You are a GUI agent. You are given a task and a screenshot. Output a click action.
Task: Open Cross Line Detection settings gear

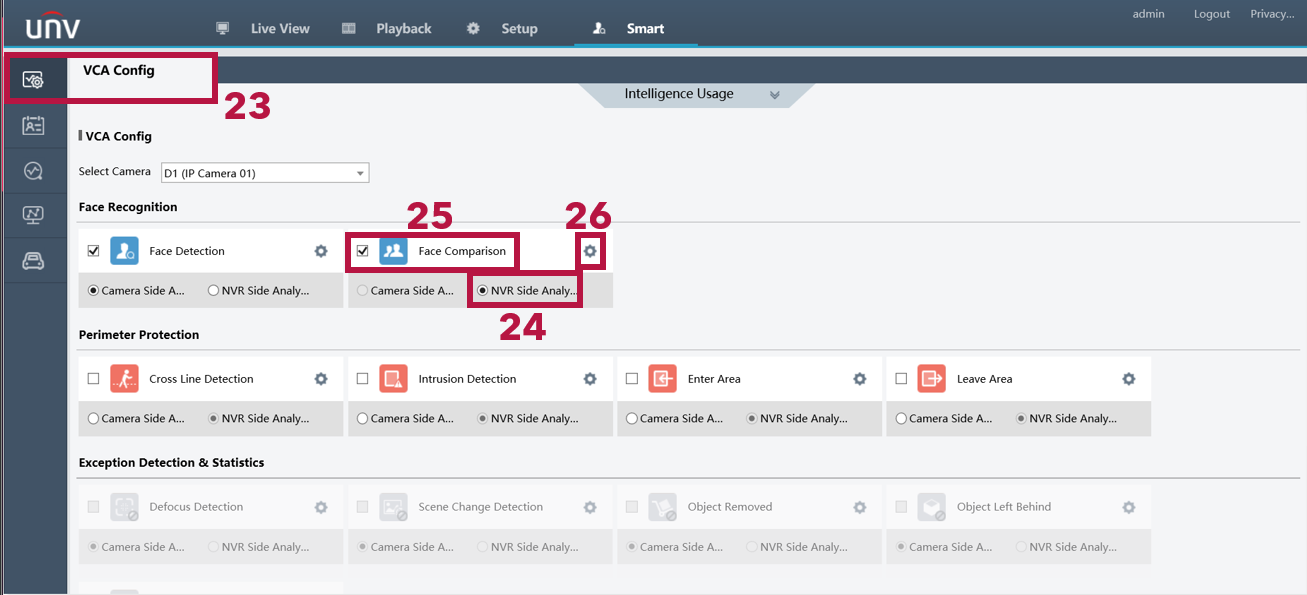pyautogui.click(x=321, y=379)
